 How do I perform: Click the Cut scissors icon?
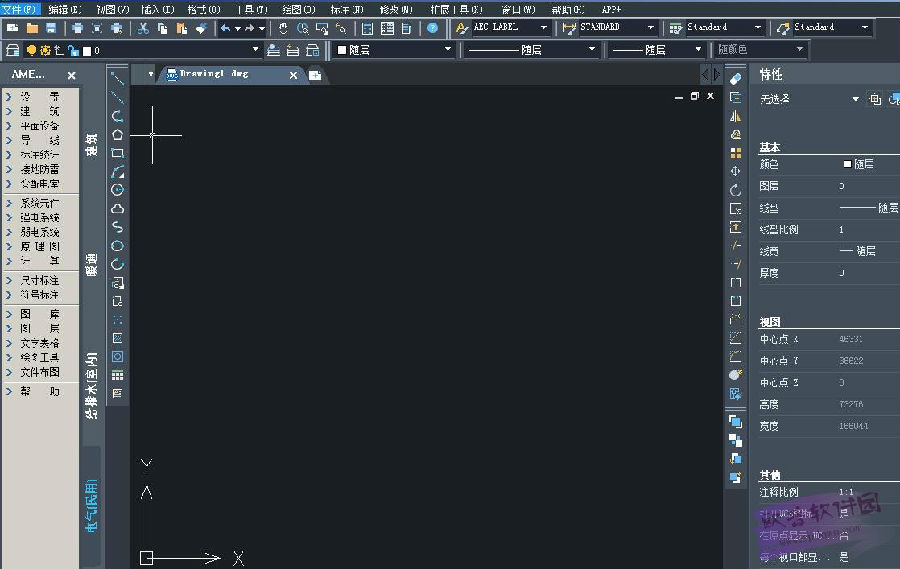click(143, 28)
